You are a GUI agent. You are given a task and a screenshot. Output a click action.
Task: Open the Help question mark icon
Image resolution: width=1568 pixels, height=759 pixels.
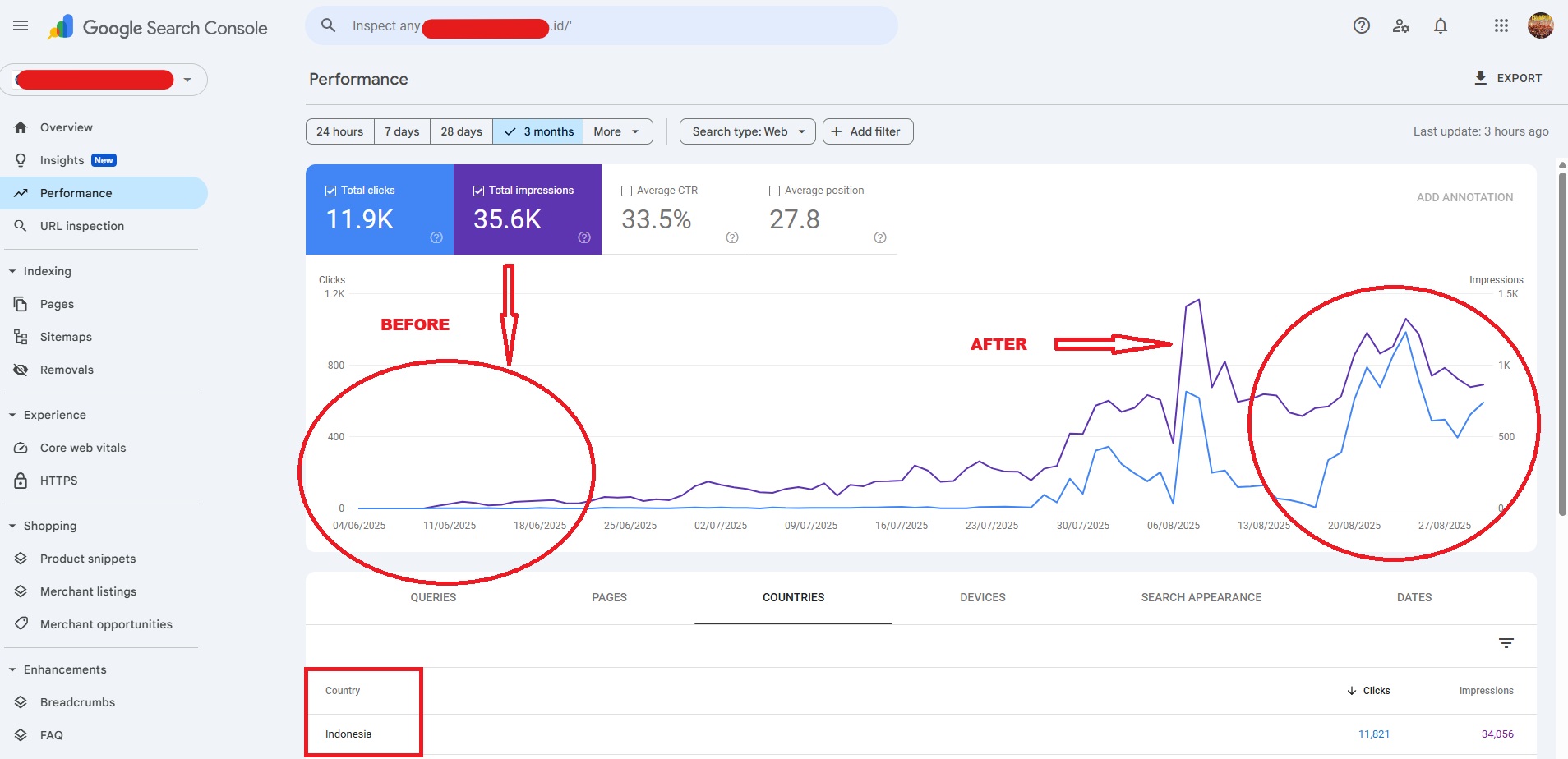(1362, 26)
